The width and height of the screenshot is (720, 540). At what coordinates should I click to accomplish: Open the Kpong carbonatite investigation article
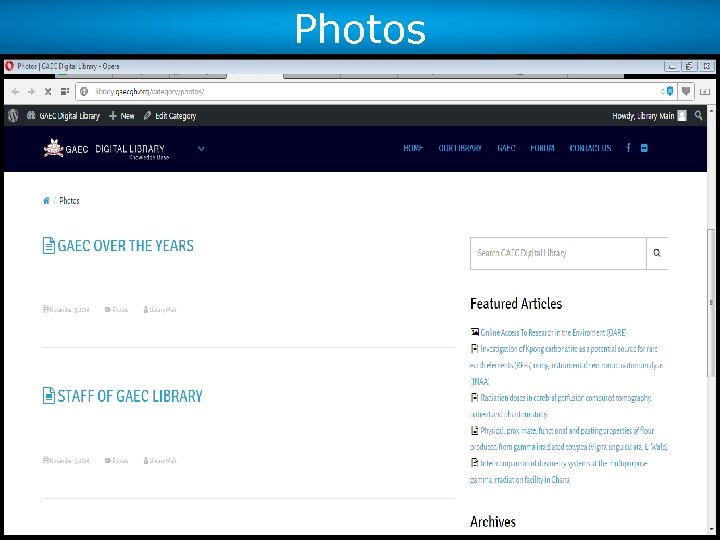pyautogui.click(x=567, y=365)
